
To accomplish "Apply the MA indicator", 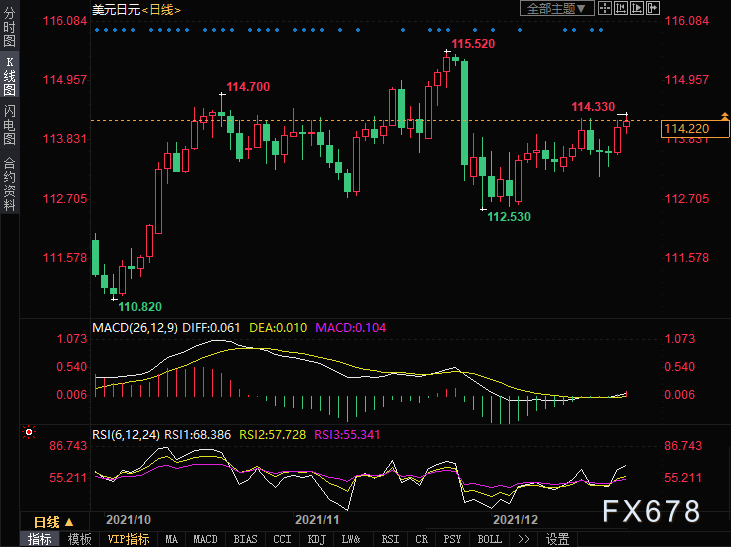I will 171,539.
